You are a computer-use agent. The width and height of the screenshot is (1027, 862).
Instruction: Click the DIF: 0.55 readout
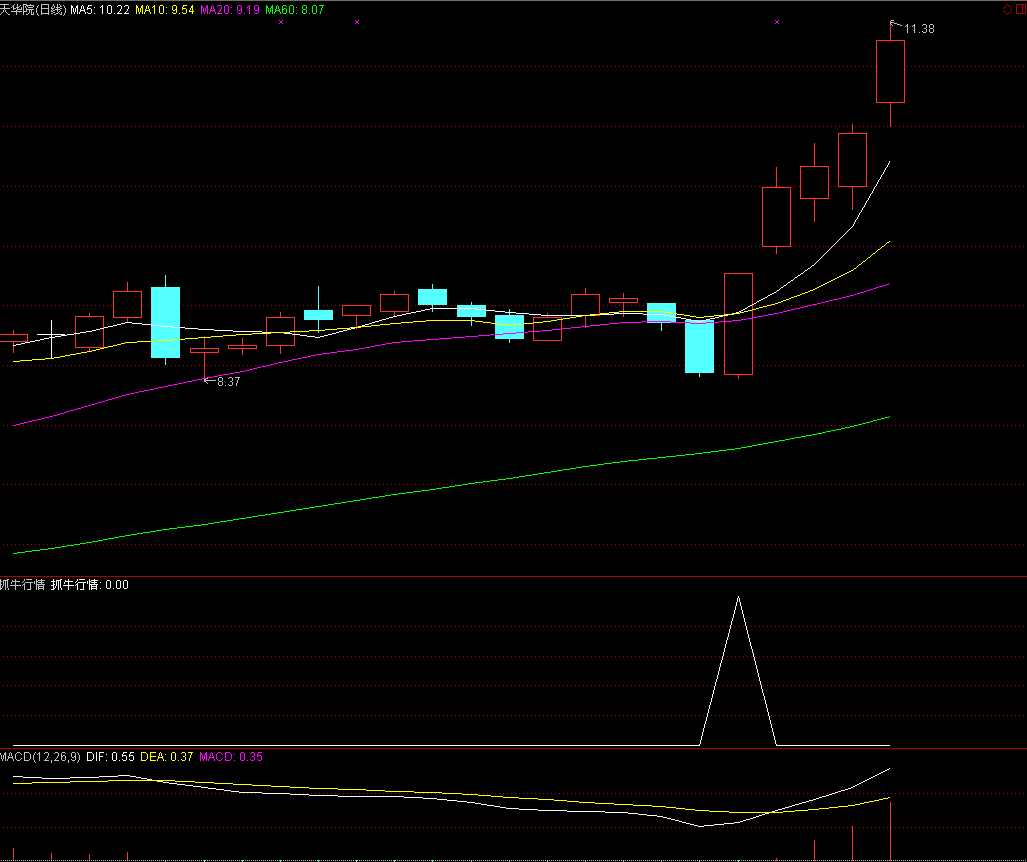click(x=111, y=757)
